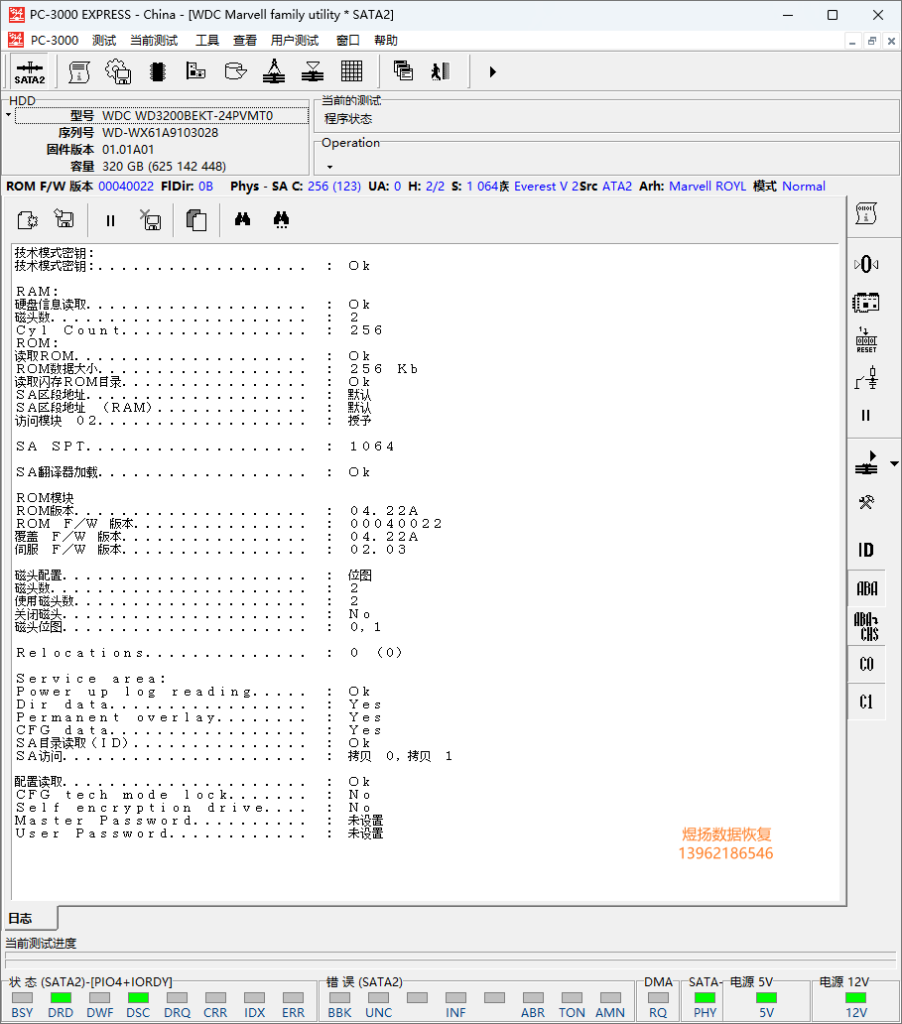Click the mode value Normal

coord(804,186)
